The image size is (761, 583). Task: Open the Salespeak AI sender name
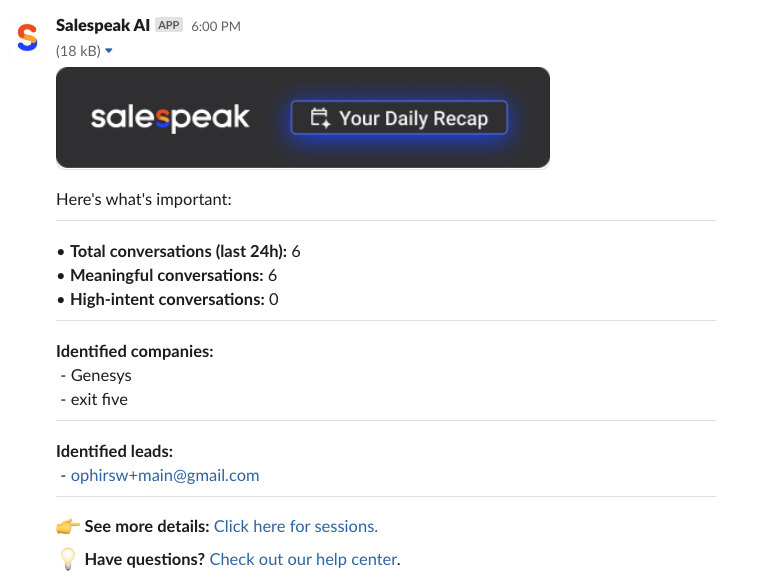[103, 25]
